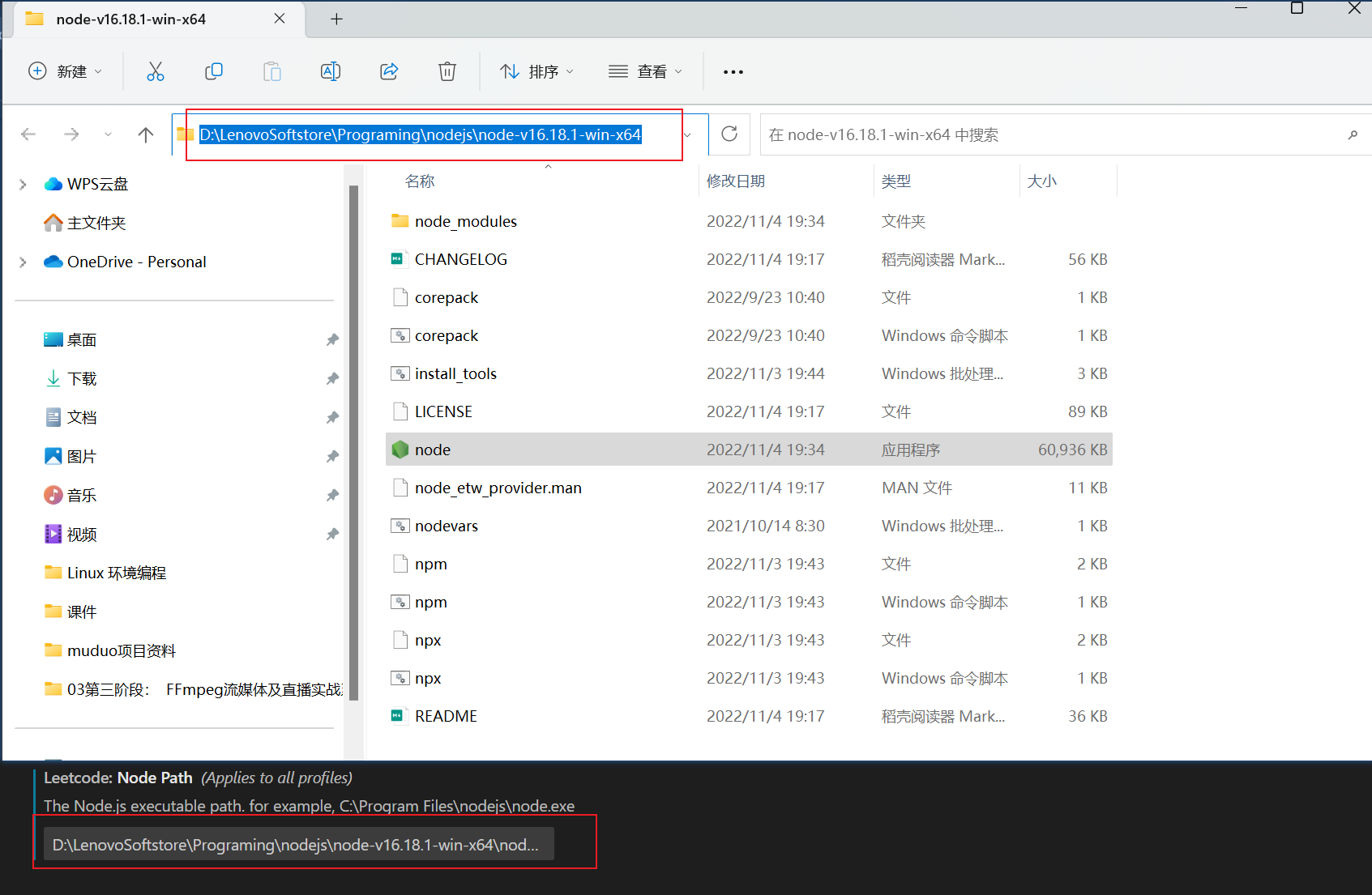Click the Leetcode: Node Path setting title
Image resolution: width=1372 pixels, height=895 pixels.
click(x=118, y=778)
